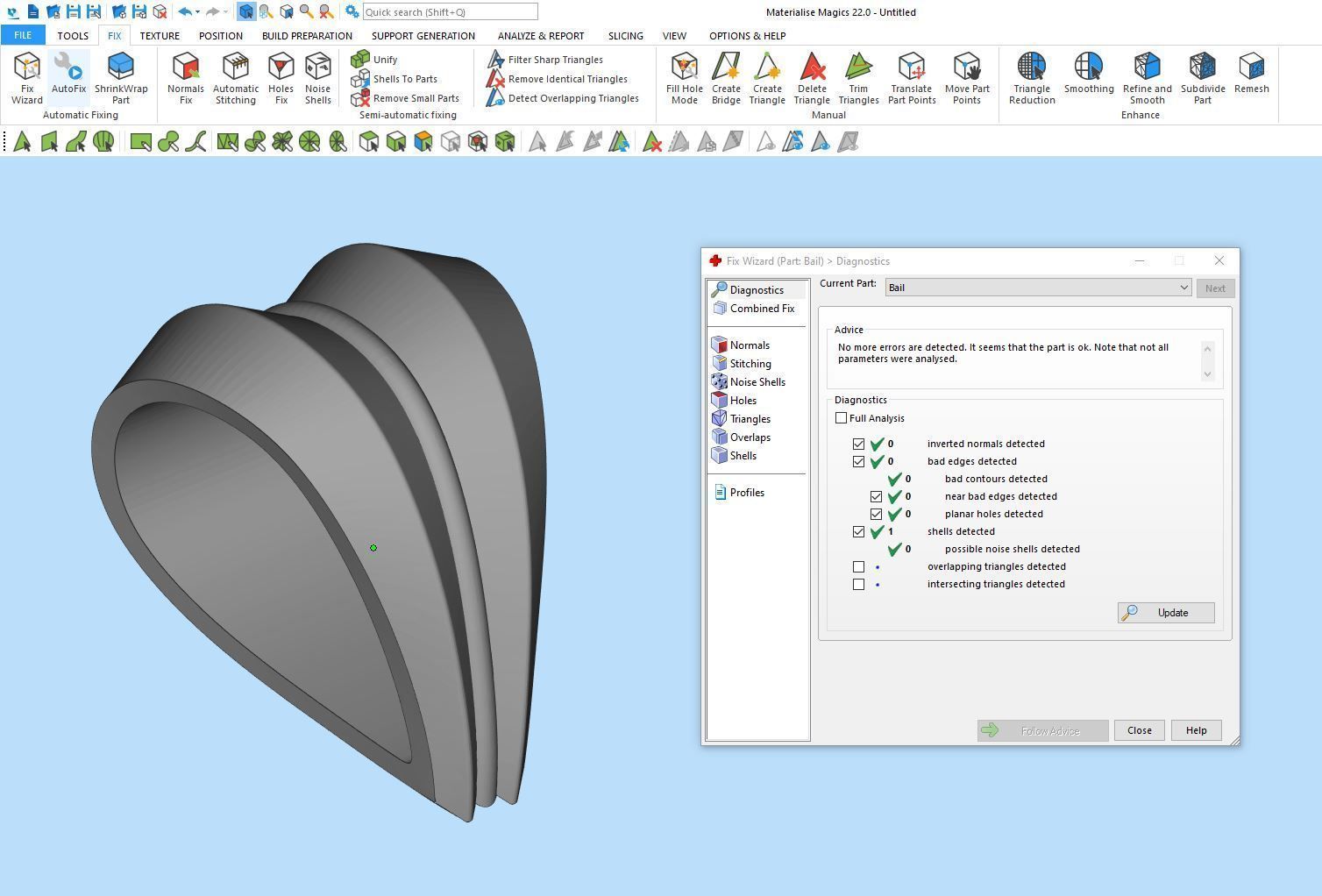Select Noise Shells in wizard sidebar
1322x896 pixels.
pyautogui.click(x=749, y=382)
